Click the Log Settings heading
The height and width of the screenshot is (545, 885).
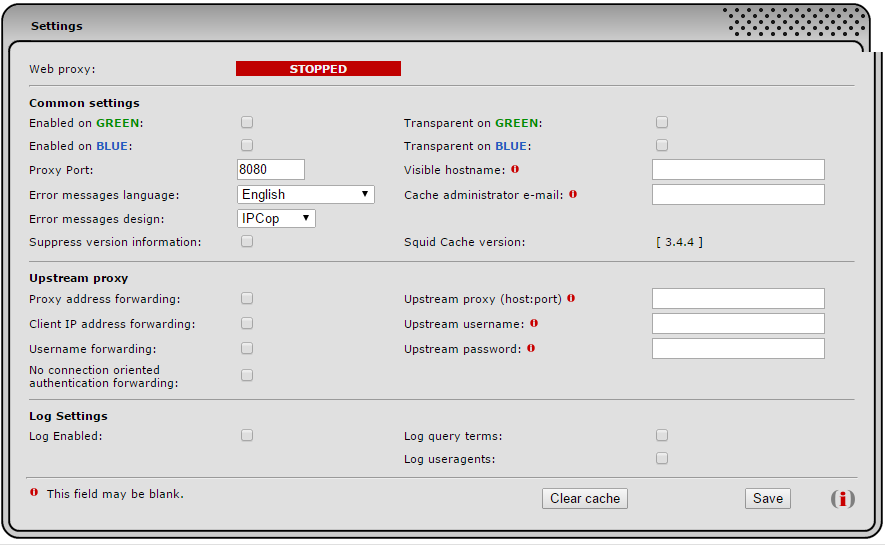click(68, 416)
